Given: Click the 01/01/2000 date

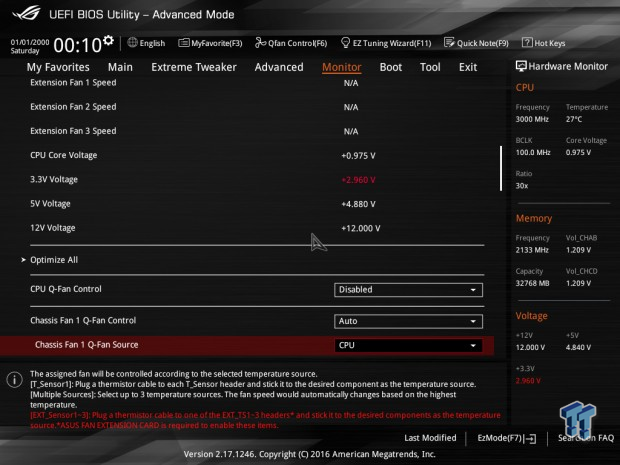Looking at the screenshot, I should point(30,42).
